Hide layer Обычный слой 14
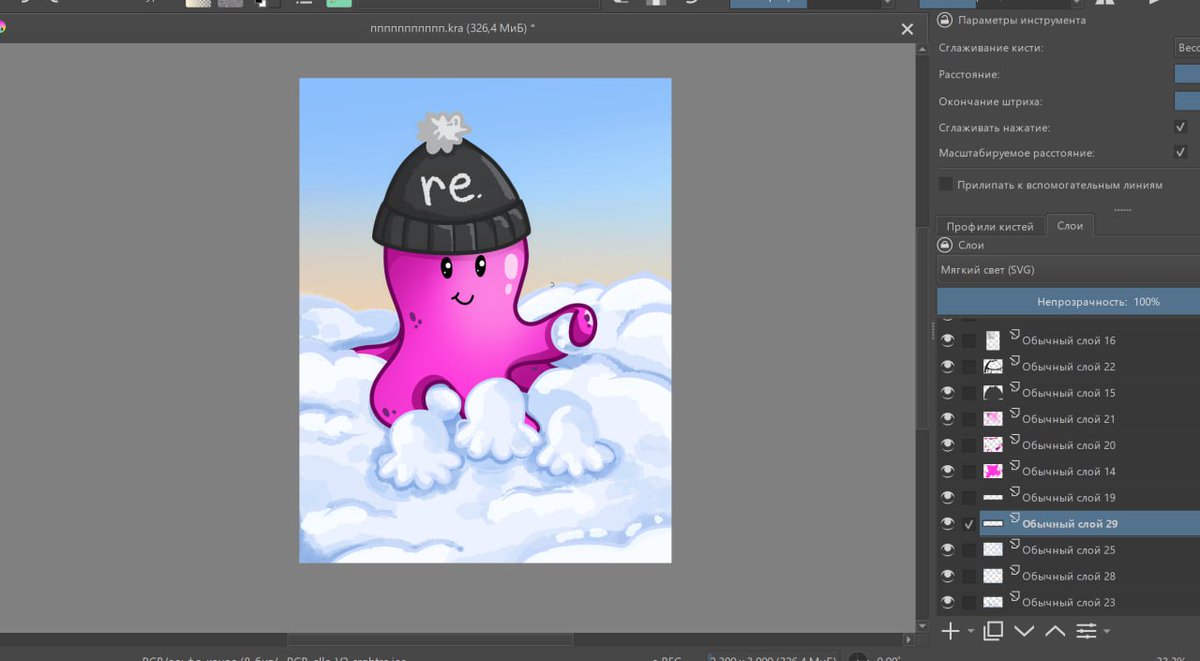The image size is (1200, 661). tap(947, 470)
